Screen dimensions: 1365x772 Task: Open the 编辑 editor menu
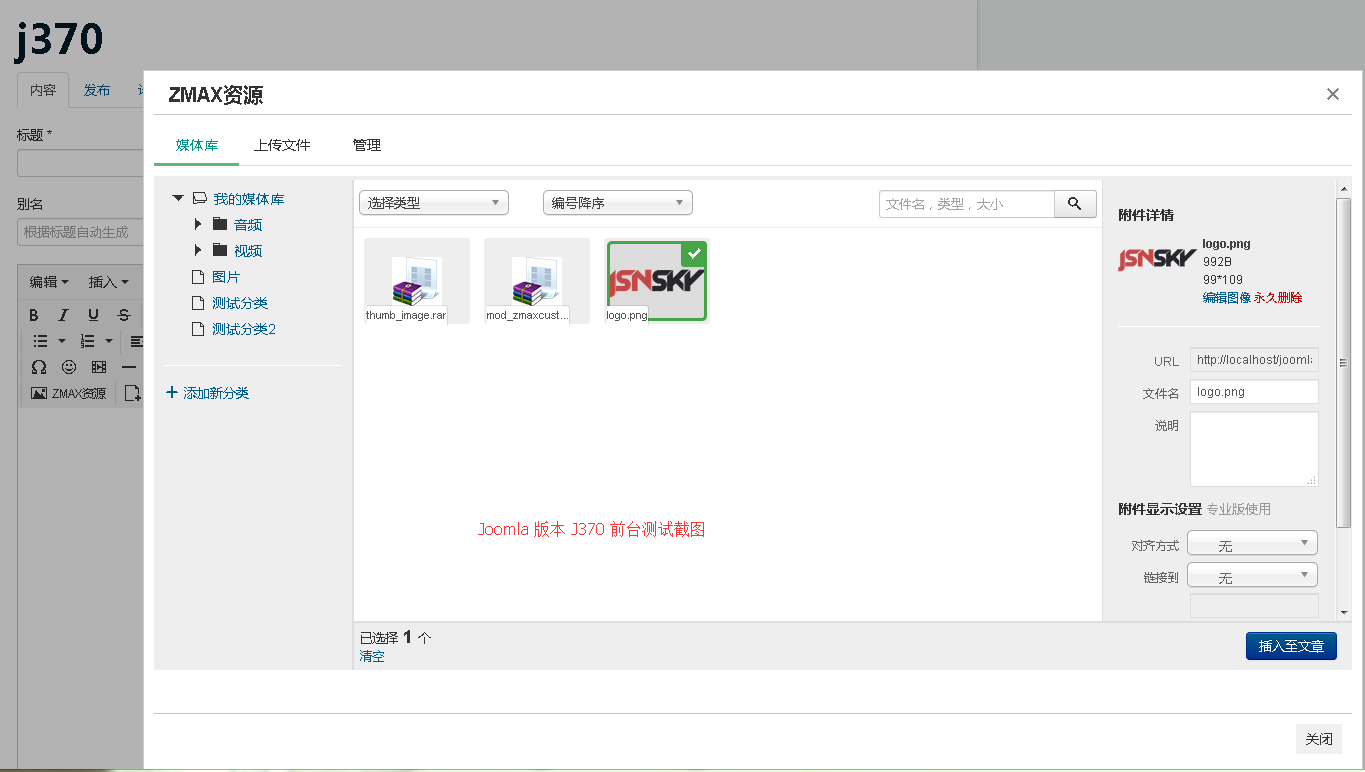pyautogui.click(x=49, y=282)
